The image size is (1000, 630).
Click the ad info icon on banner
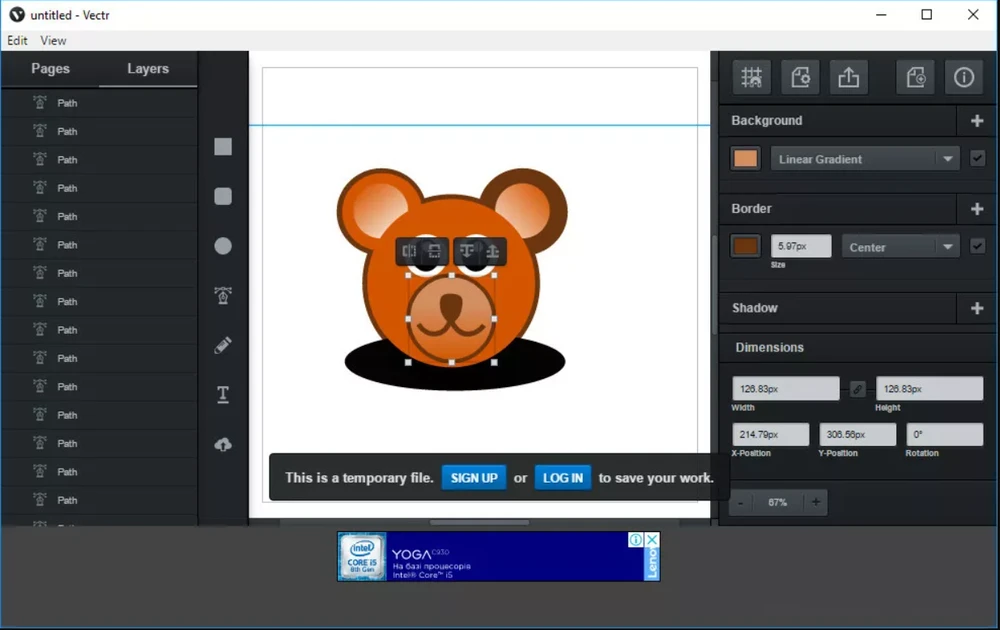636,539
